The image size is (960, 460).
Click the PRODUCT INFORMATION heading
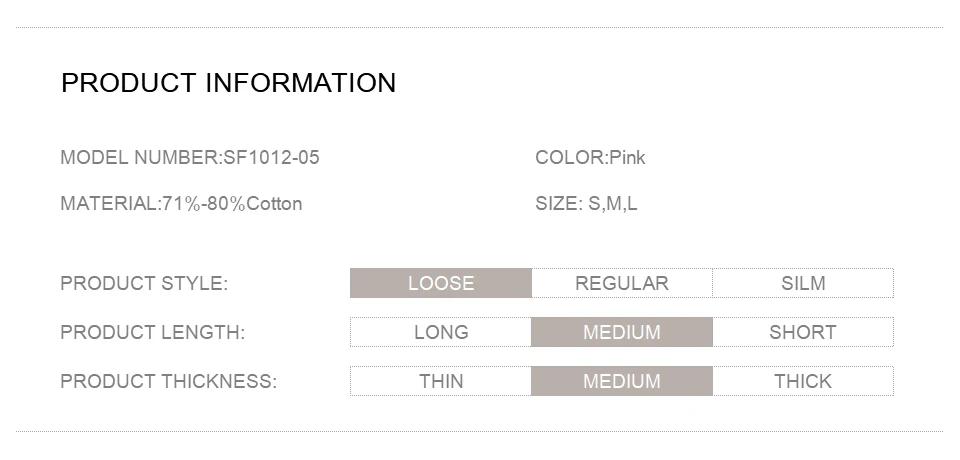[x=228, y=83]
